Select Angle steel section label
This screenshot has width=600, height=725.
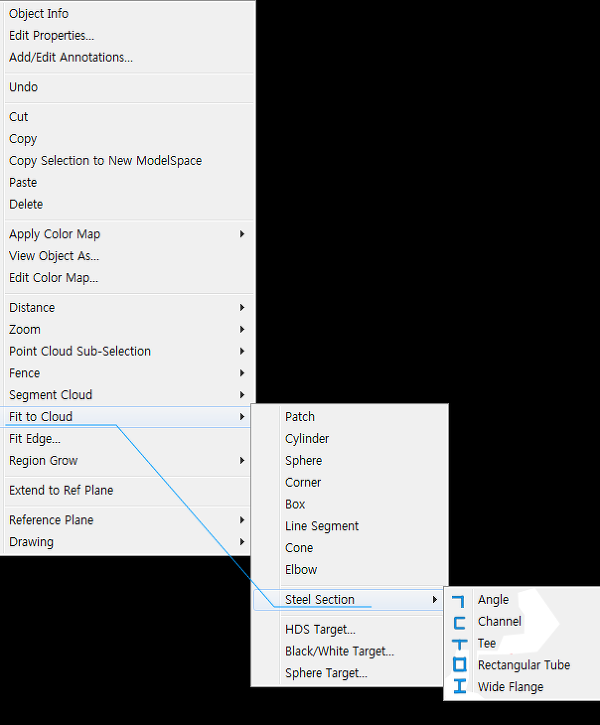click(493, 600)
